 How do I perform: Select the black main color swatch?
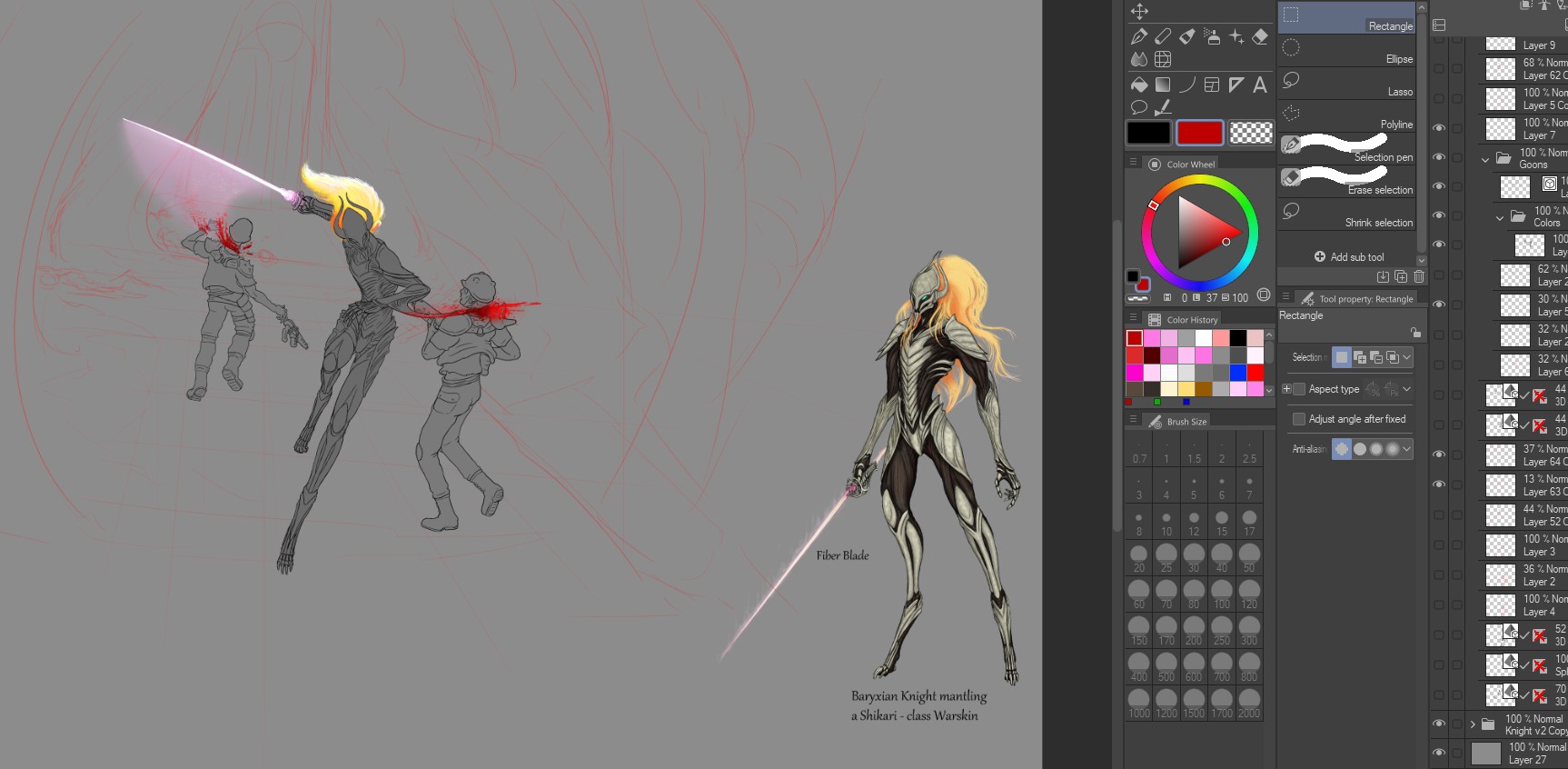tap(1148, 133)
